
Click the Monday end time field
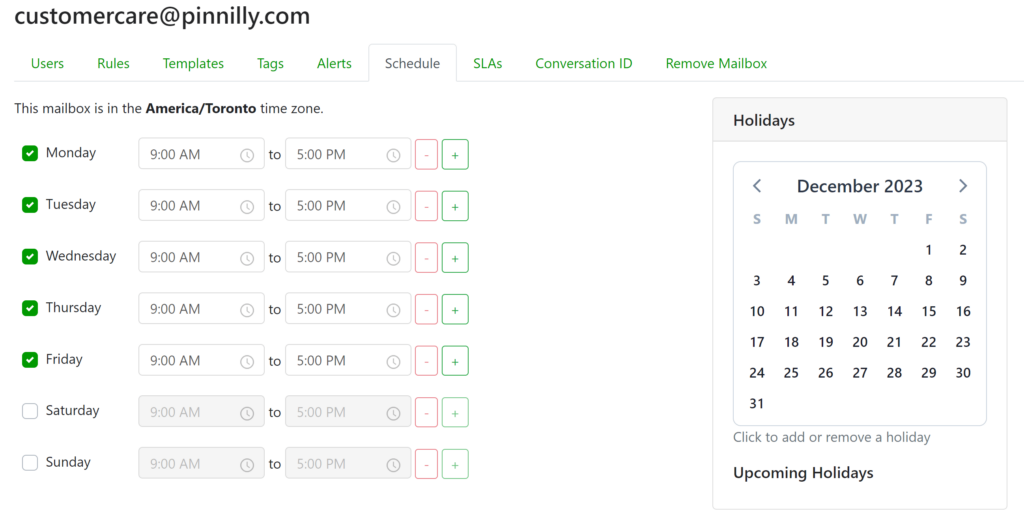(x=348, y=155)
